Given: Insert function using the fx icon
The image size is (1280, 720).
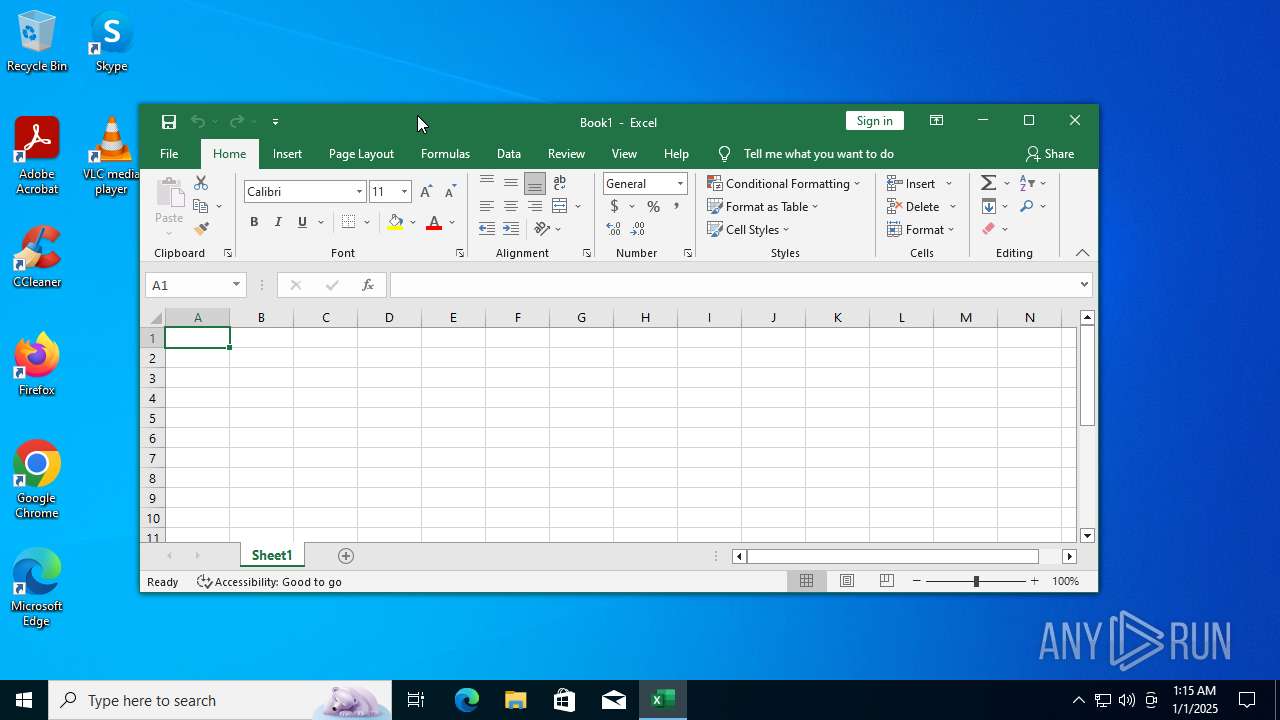Looking at the screenshot, I should (x=368, y=285).
